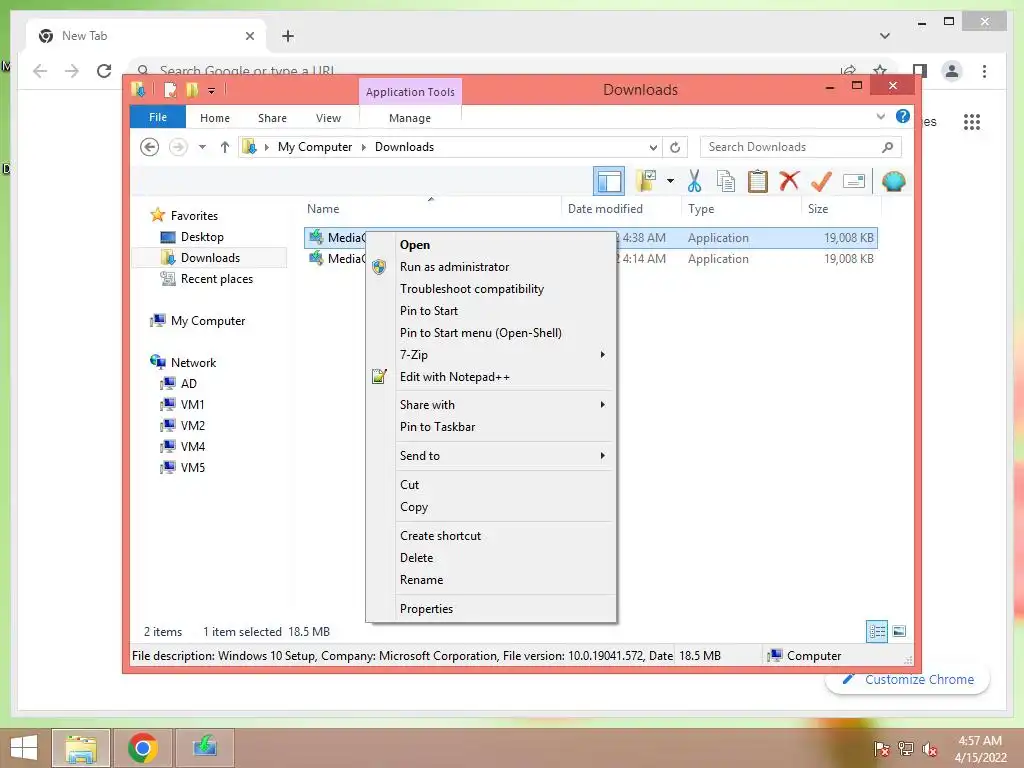
Task: Select Desktop in Favorites
Action: (x=202, y=236)
